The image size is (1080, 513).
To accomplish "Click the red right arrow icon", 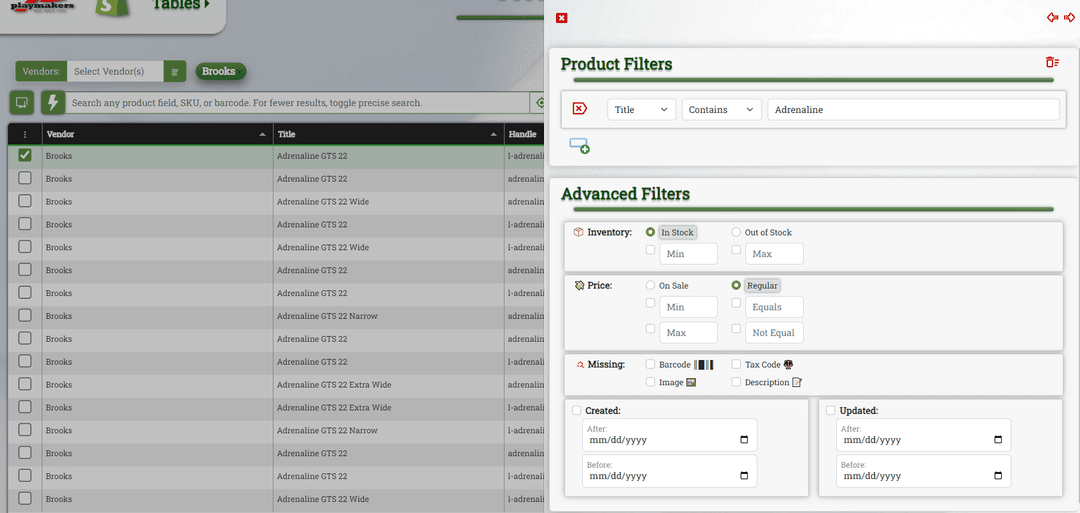I will (1069, 17).
